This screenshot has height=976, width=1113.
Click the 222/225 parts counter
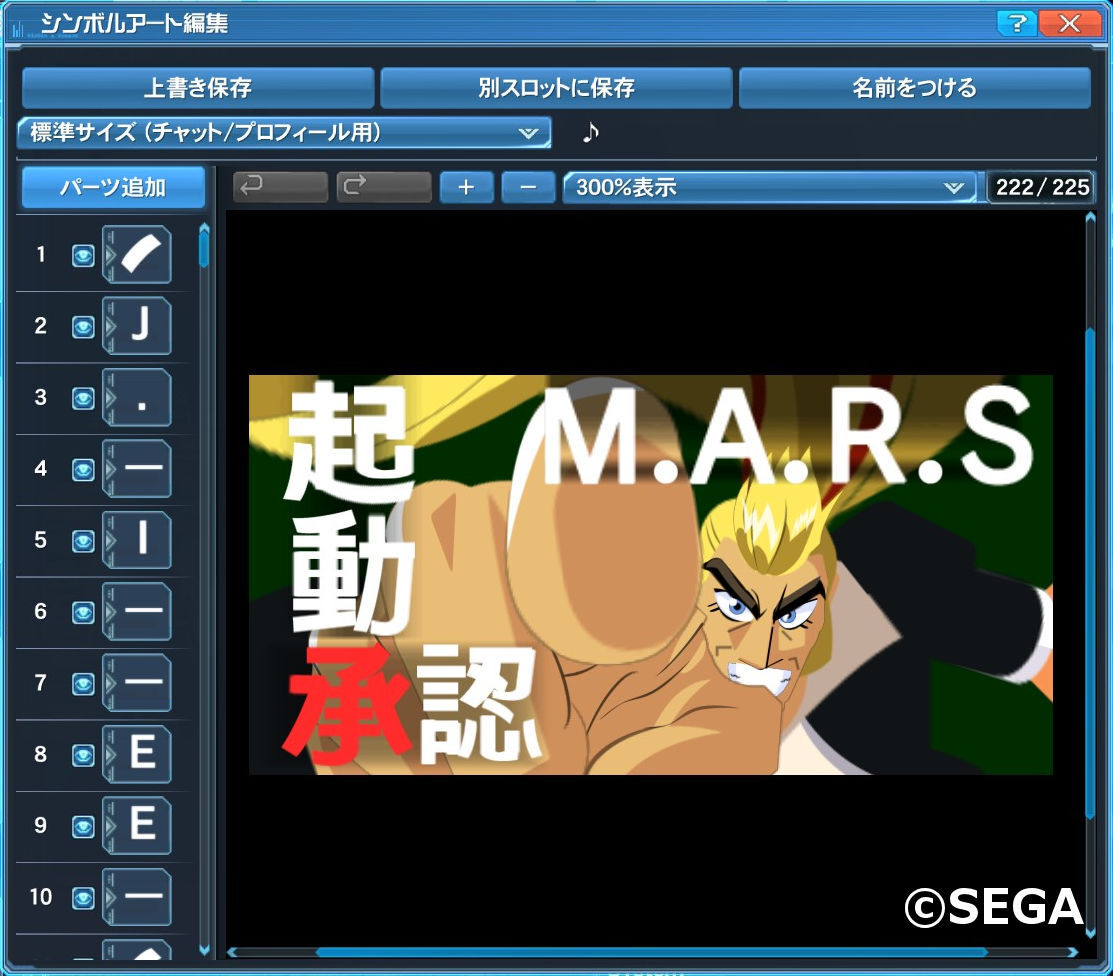tap(1041, 187)
